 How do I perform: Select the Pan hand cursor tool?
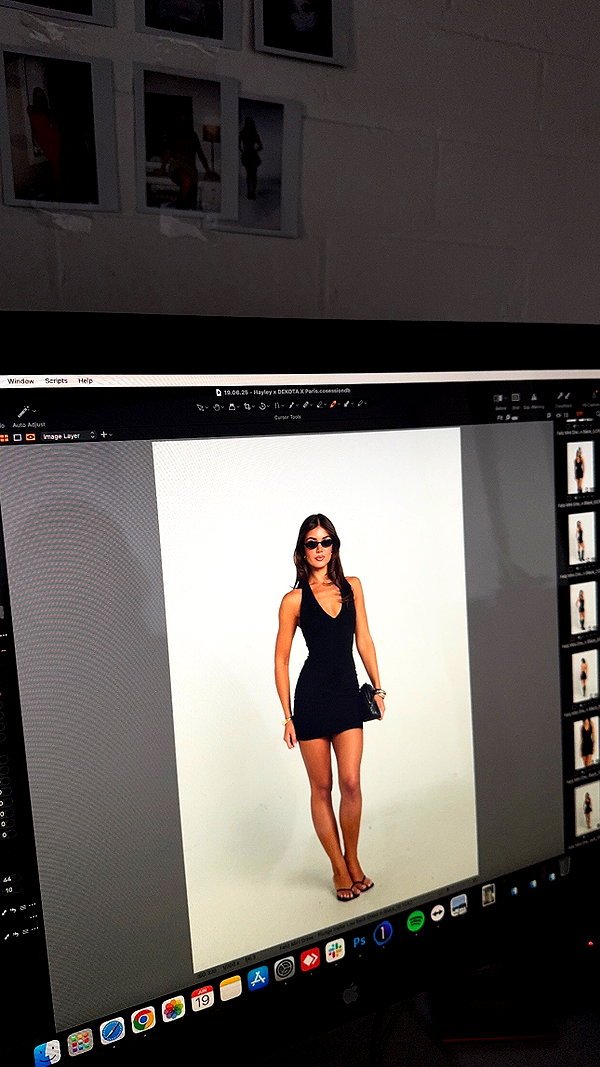216,406
